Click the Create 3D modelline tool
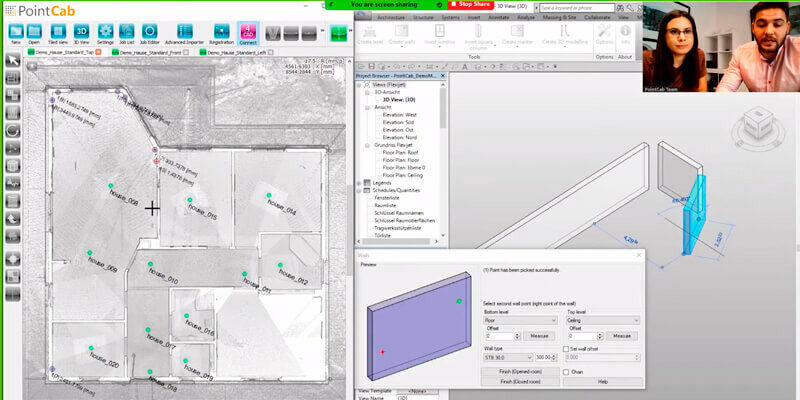 click(564, 35)
